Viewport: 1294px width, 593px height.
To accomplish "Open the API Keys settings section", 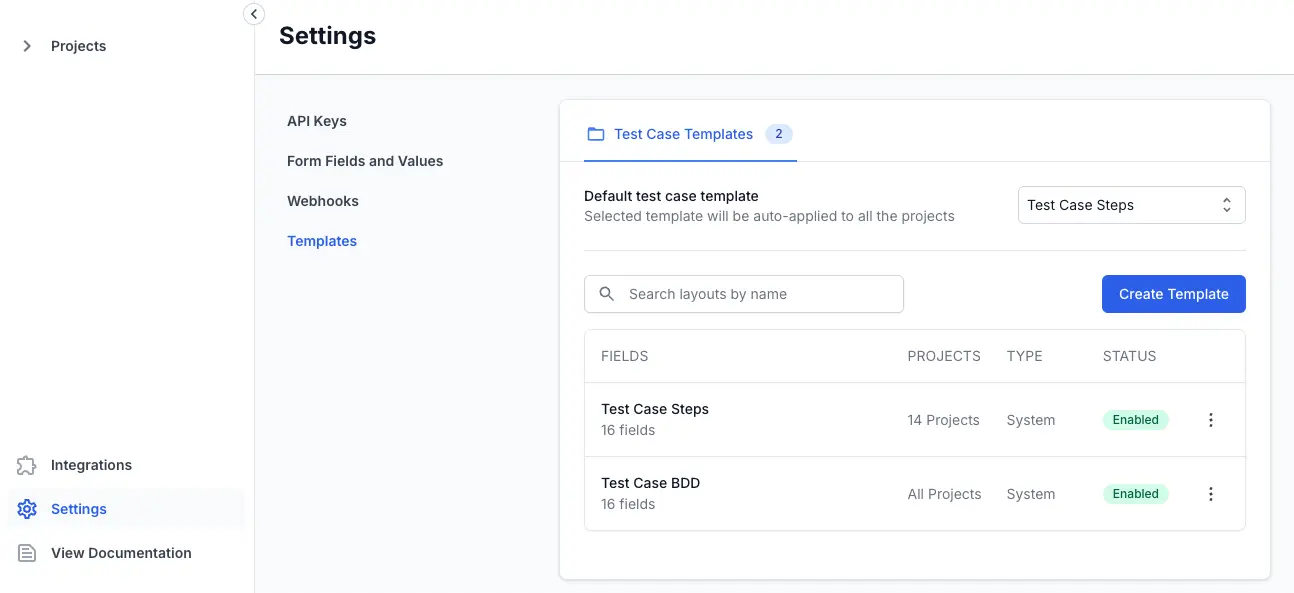I will (317, 121).
